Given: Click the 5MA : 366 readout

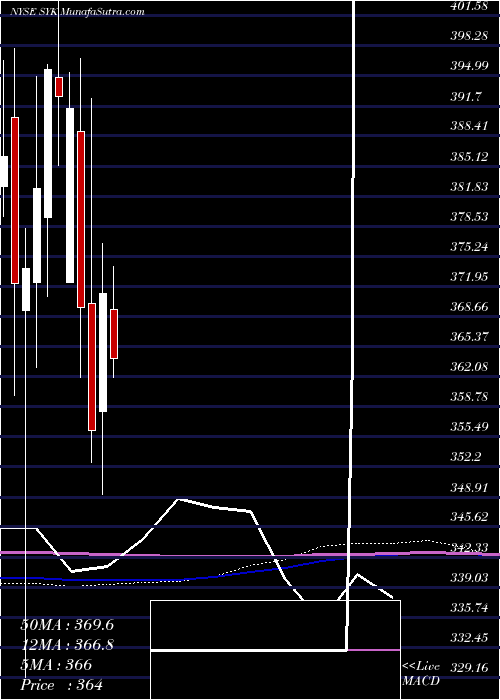Looking at the screenshot, I should (56, 665).
